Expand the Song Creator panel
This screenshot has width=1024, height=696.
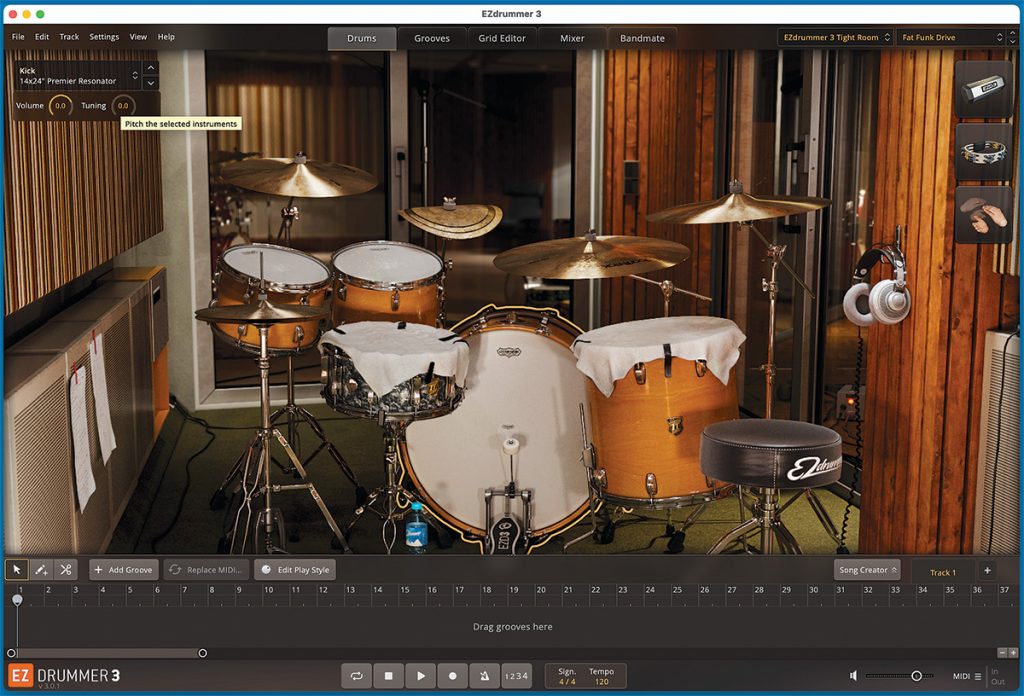point(867,570)
